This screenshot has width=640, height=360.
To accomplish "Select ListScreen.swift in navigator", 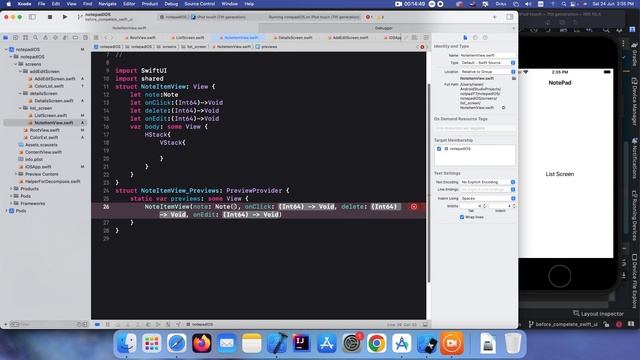I will 50,116.
